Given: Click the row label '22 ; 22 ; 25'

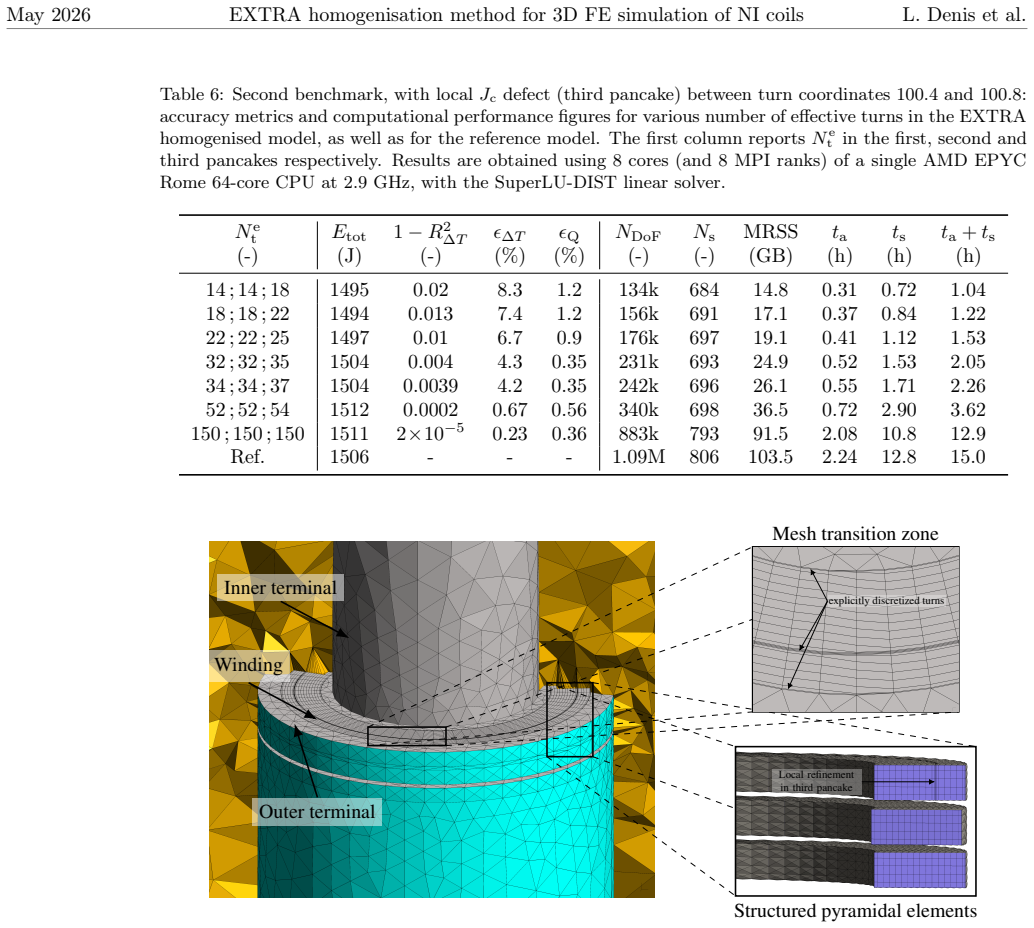Looking at the screenshot, I should click(x=247, y=338).
